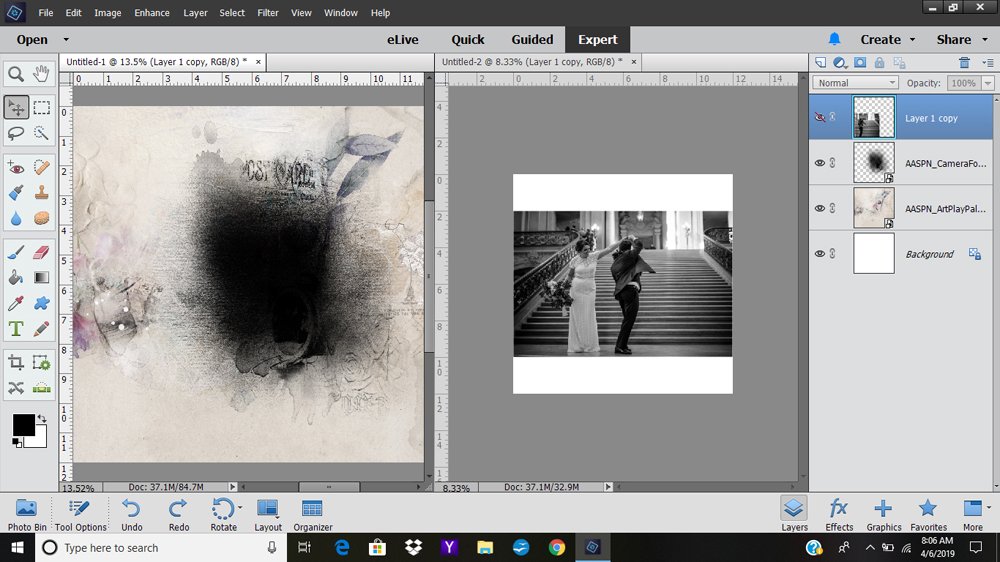Screen dimensions: 1000x562
Task: Select the Red Eye Removal tool
Action: coord(16,168)
